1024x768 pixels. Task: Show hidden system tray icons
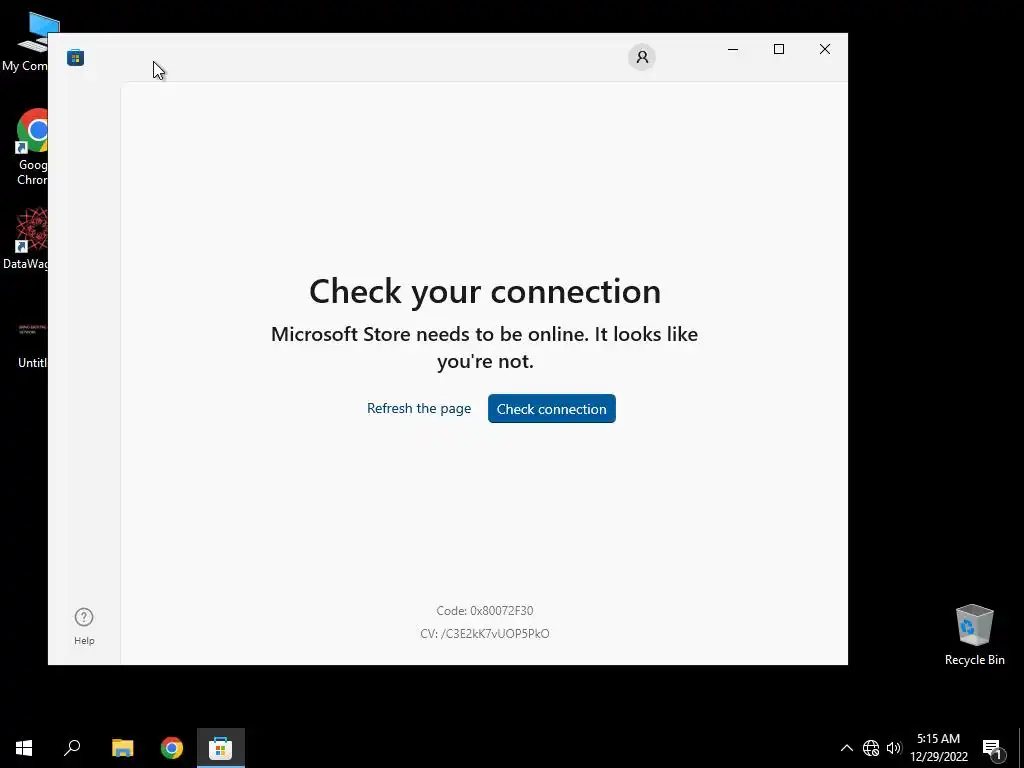(x=846, y=748)
